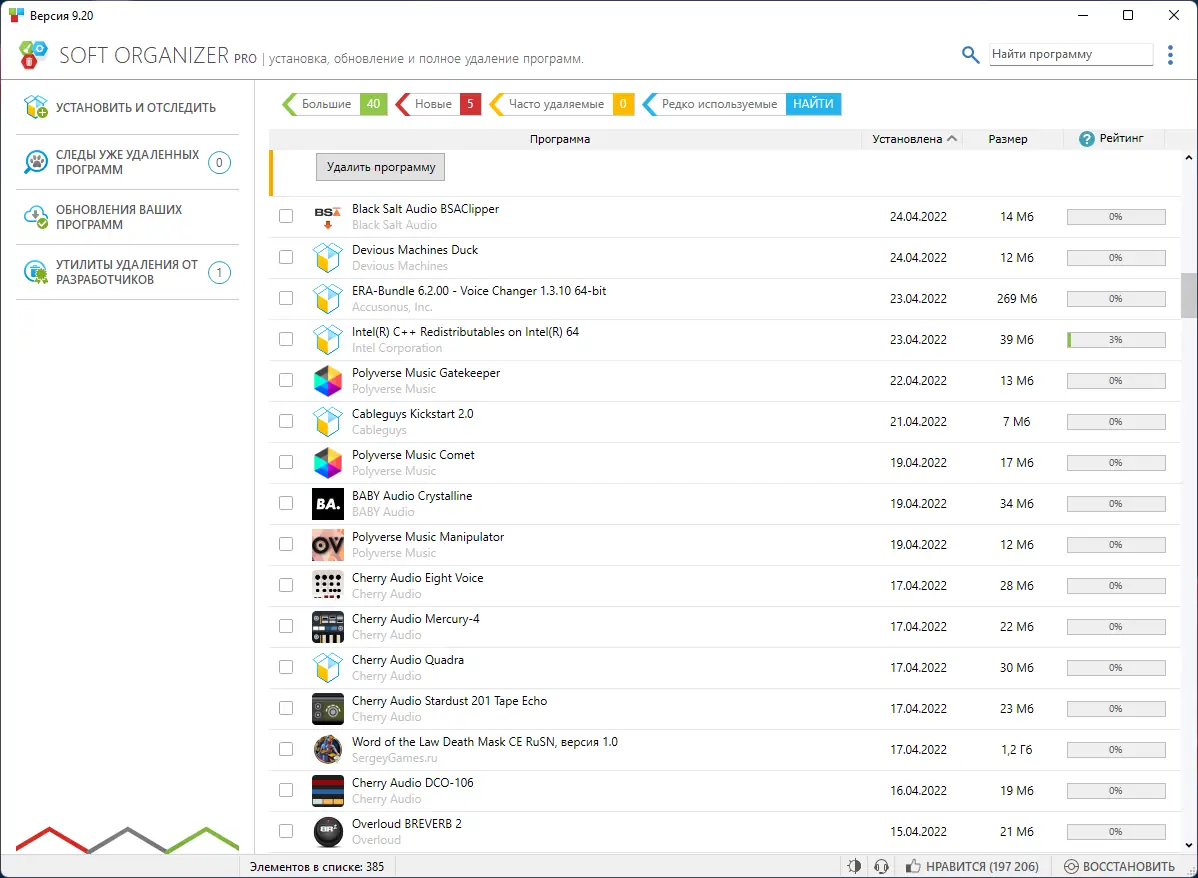Open Developer uninstall utilities section
This screenshot has height=878, width=1198.
click(x=128, y=272)
